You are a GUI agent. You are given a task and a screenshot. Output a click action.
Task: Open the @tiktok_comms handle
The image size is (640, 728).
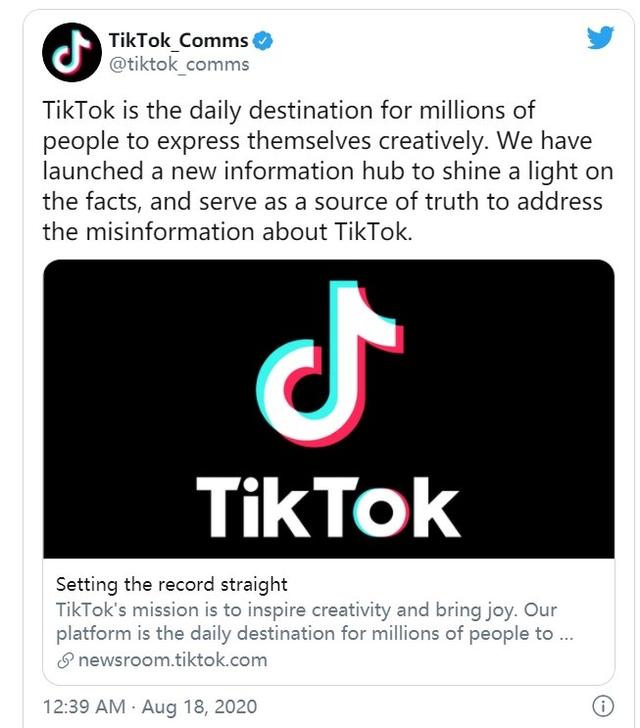click(179, 64)
